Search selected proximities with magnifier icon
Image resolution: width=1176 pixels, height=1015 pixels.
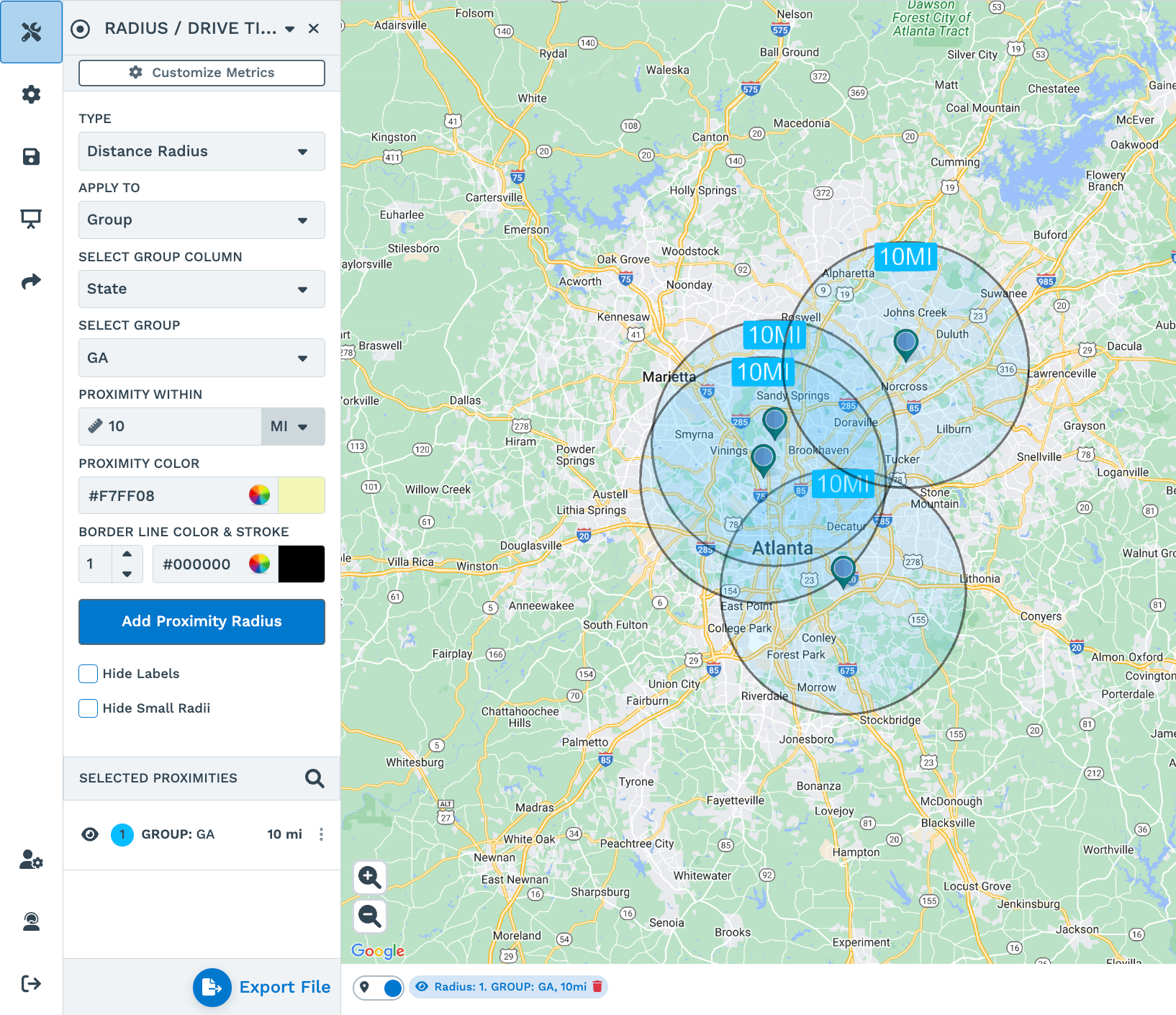tap(315, 778)
